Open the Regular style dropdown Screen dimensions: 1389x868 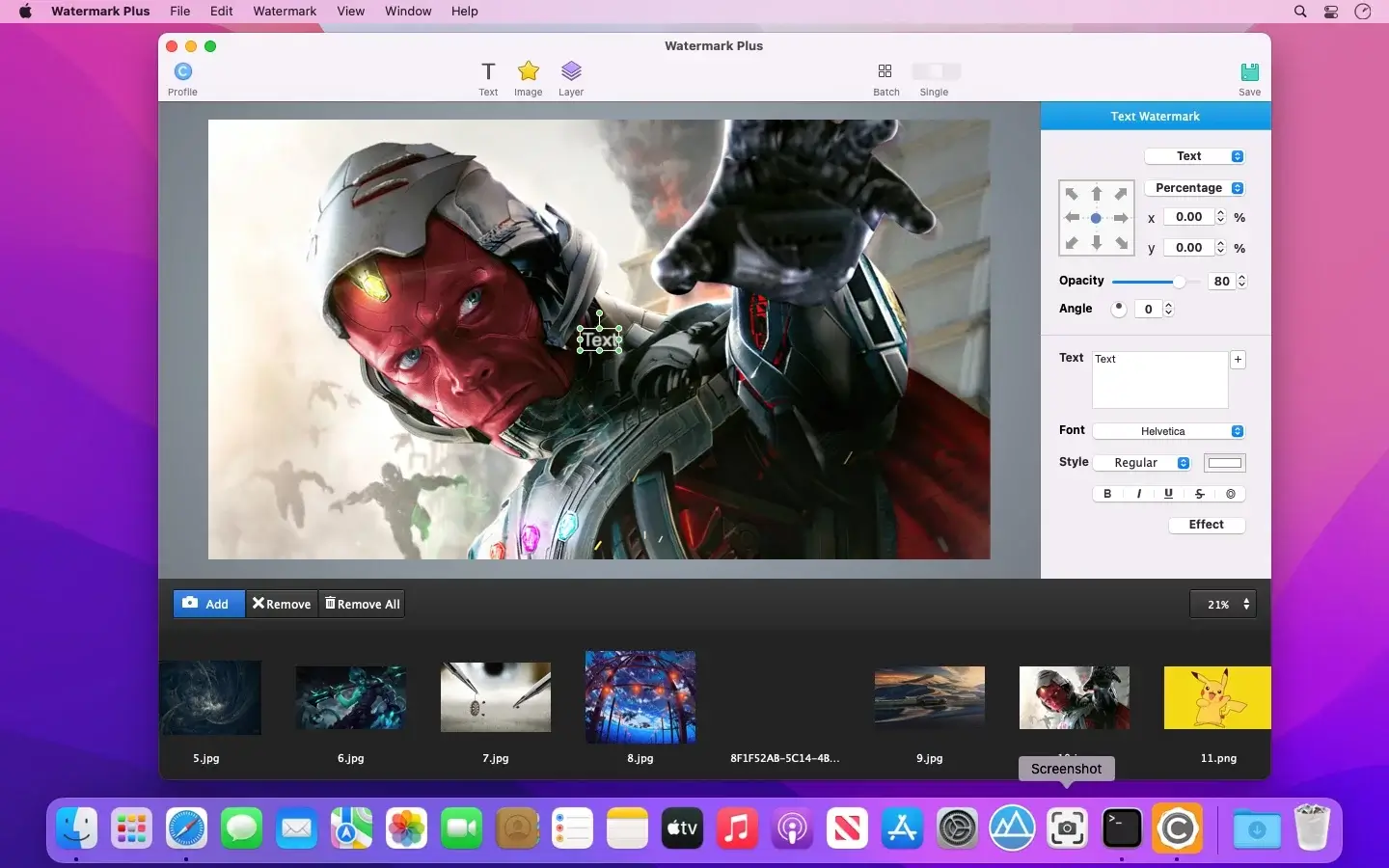coord(1143,463)
